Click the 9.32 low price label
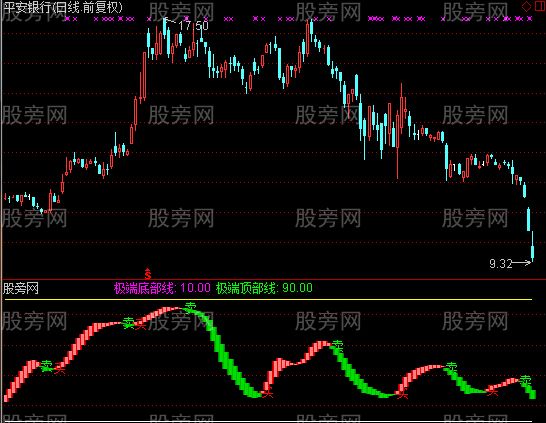 [501, 264]
